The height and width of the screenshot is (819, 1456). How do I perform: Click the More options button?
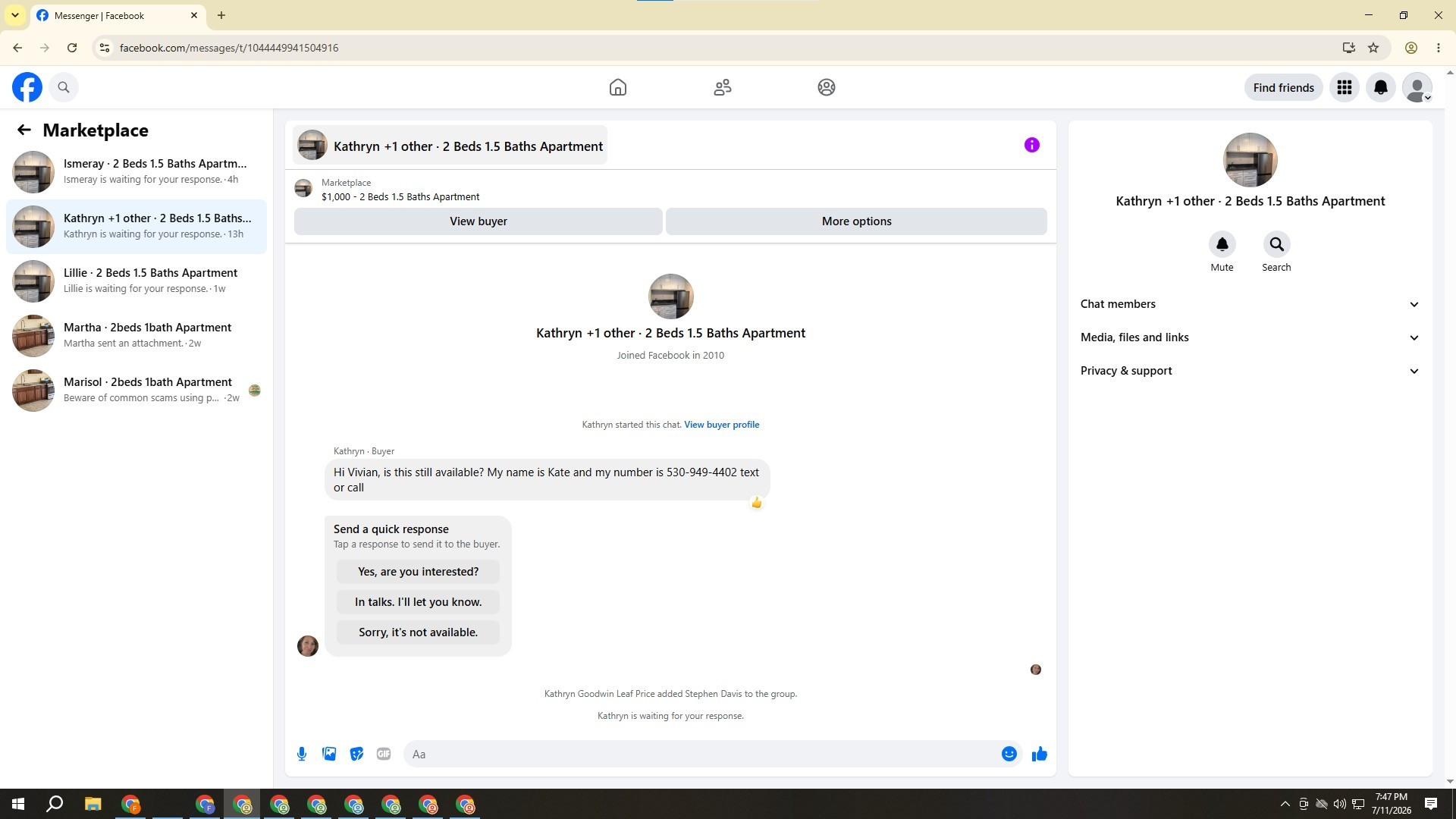[856, 221]
